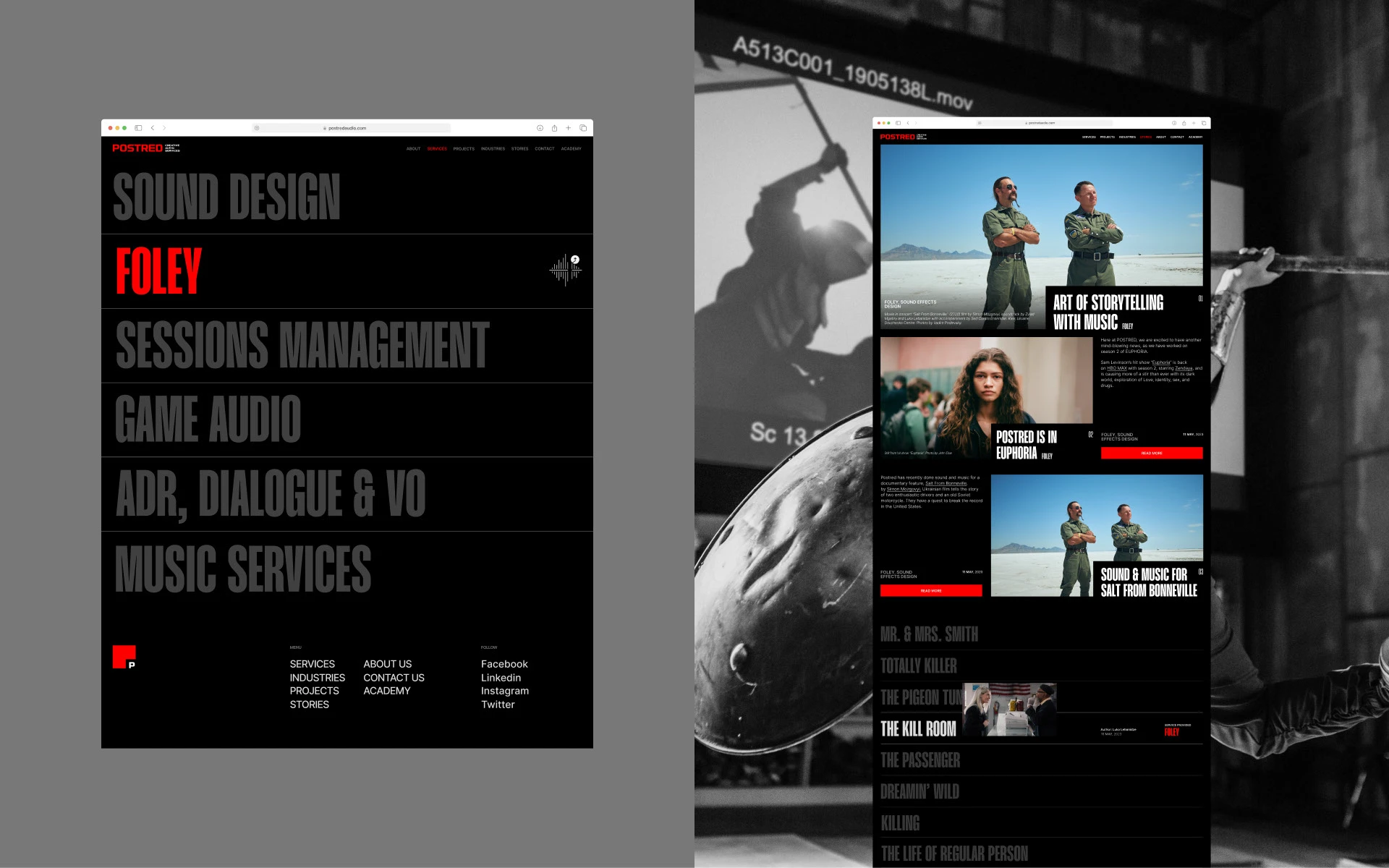Open a new tab in left Safari window
This screenshot has width=1389, height=868.
[x=569, y=128]
